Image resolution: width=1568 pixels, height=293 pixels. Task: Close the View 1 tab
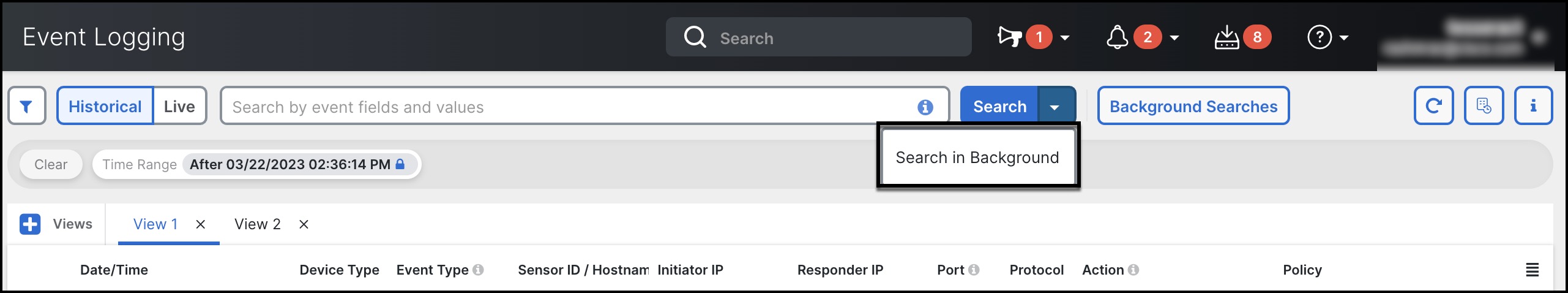pos(200,224)
